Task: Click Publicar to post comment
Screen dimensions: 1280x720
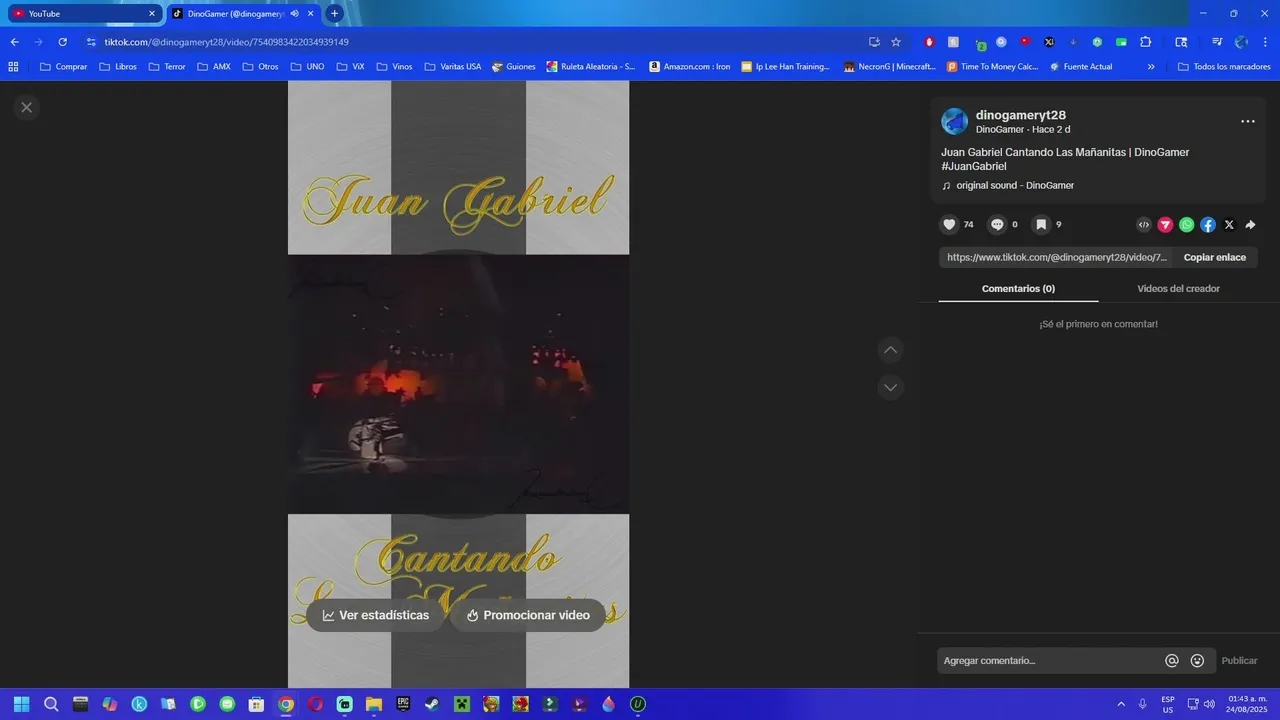Action: 1240,660
